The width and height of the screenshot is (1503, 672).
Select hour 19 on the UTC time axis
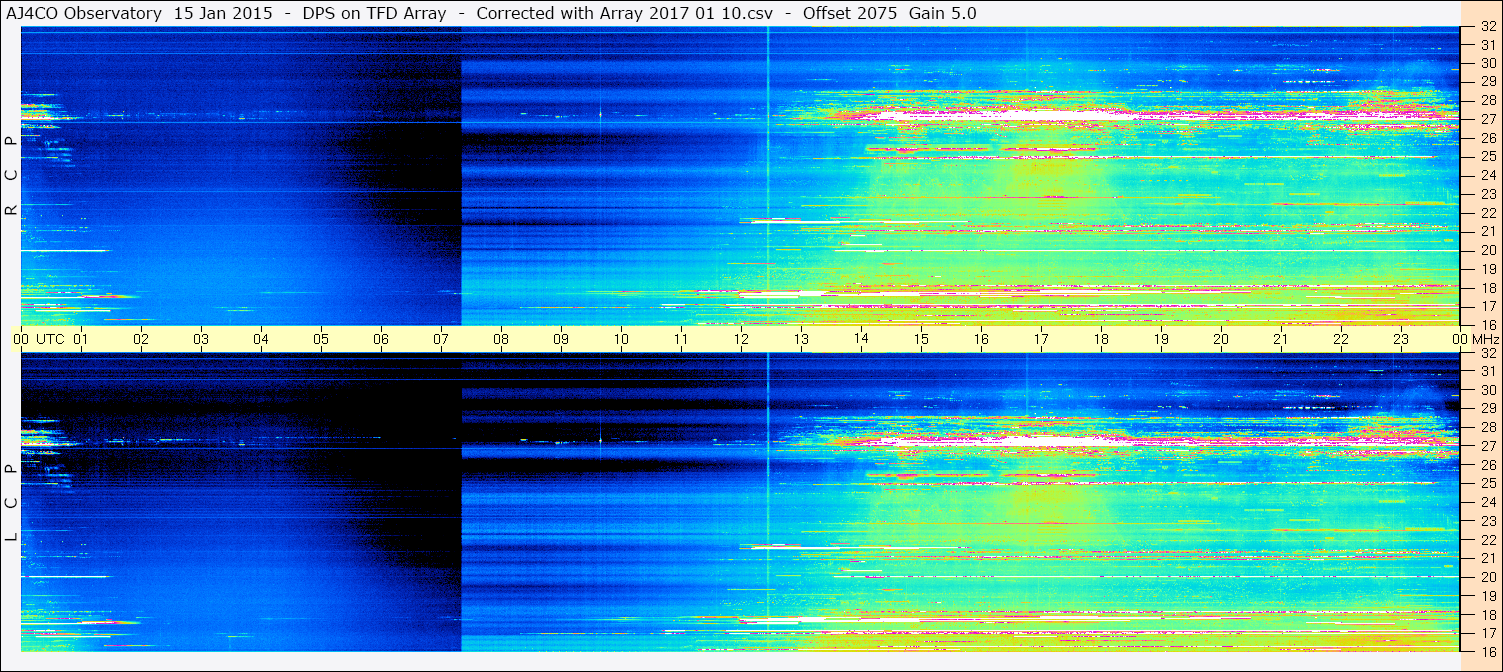coord(1161,339)
